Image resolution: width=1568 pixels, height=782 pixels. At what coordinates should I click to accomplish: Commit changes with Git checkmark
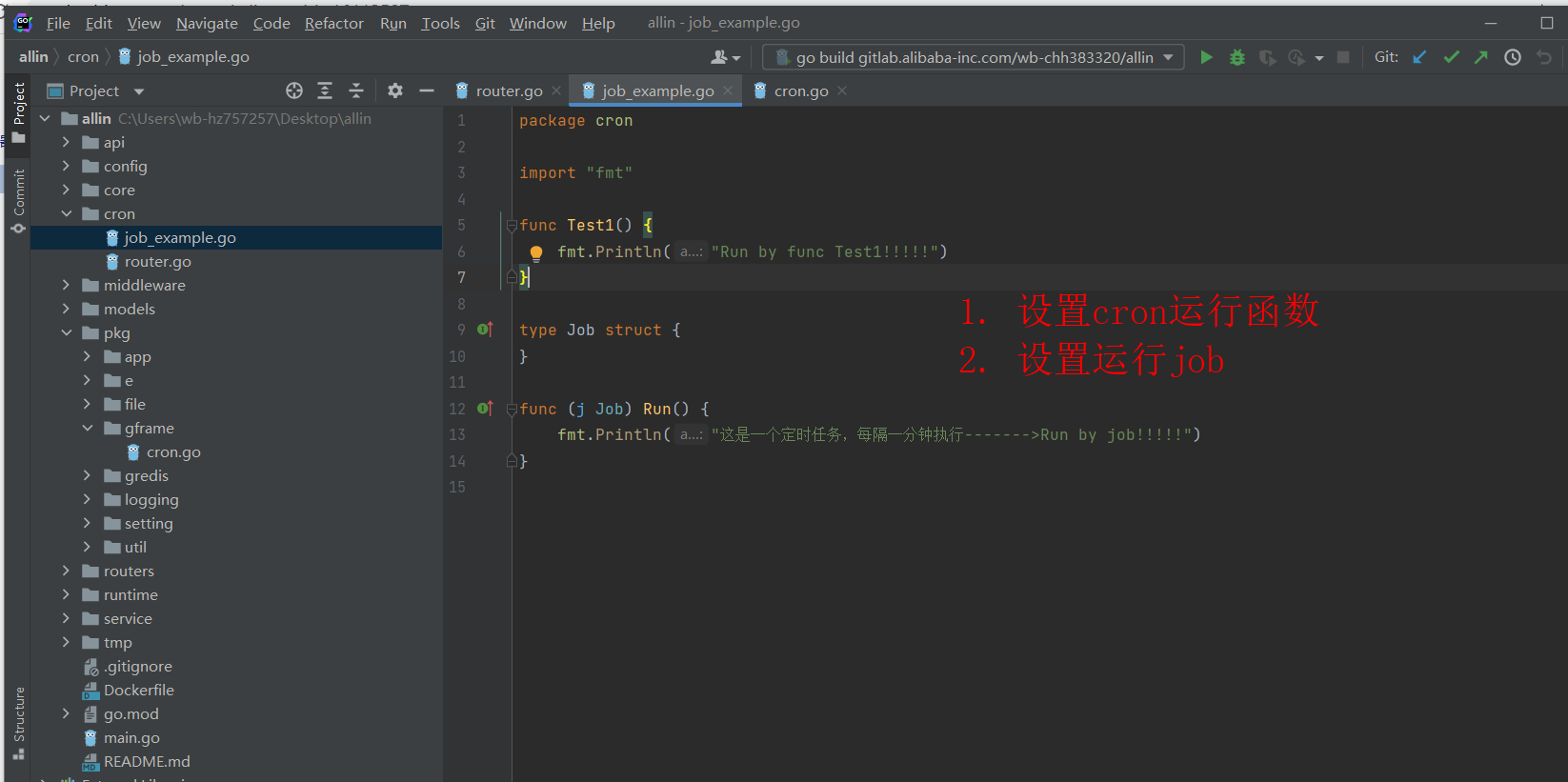pos(1451,57)
